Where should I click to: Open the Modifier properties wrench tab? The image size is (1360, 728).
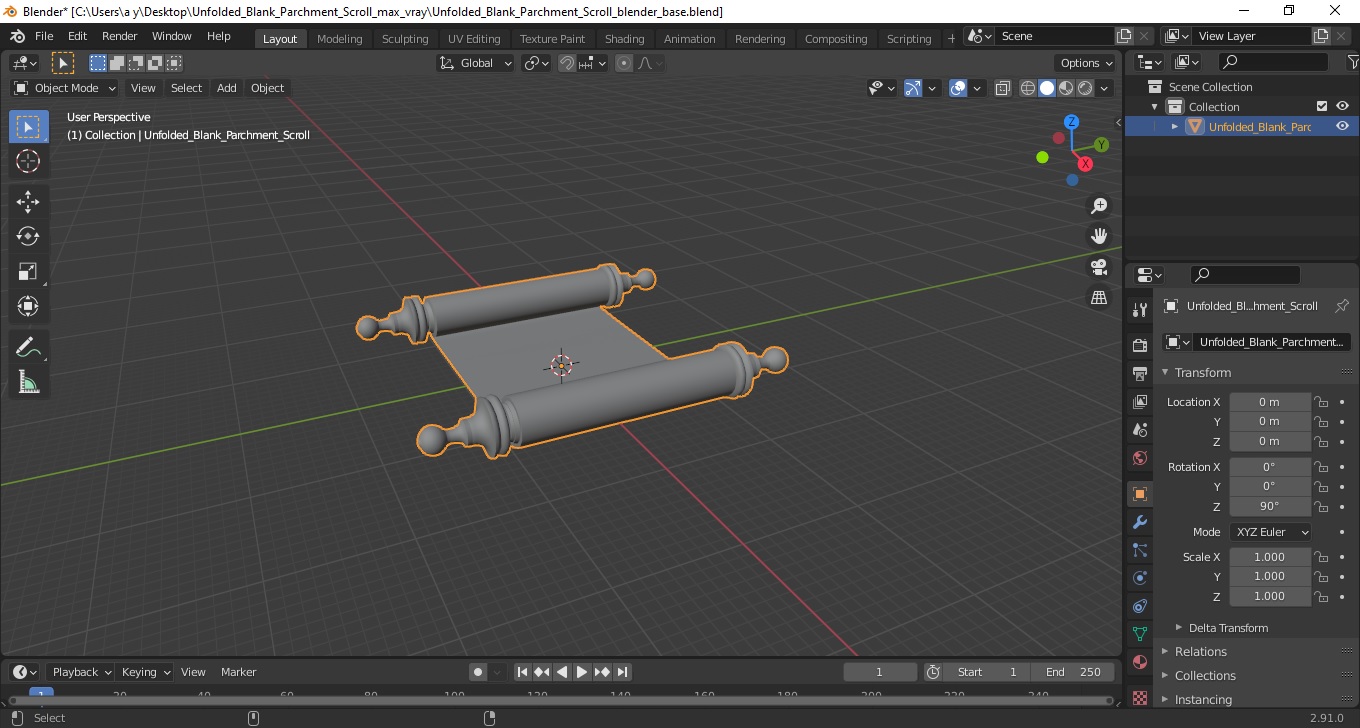[x=1140, y=522]
